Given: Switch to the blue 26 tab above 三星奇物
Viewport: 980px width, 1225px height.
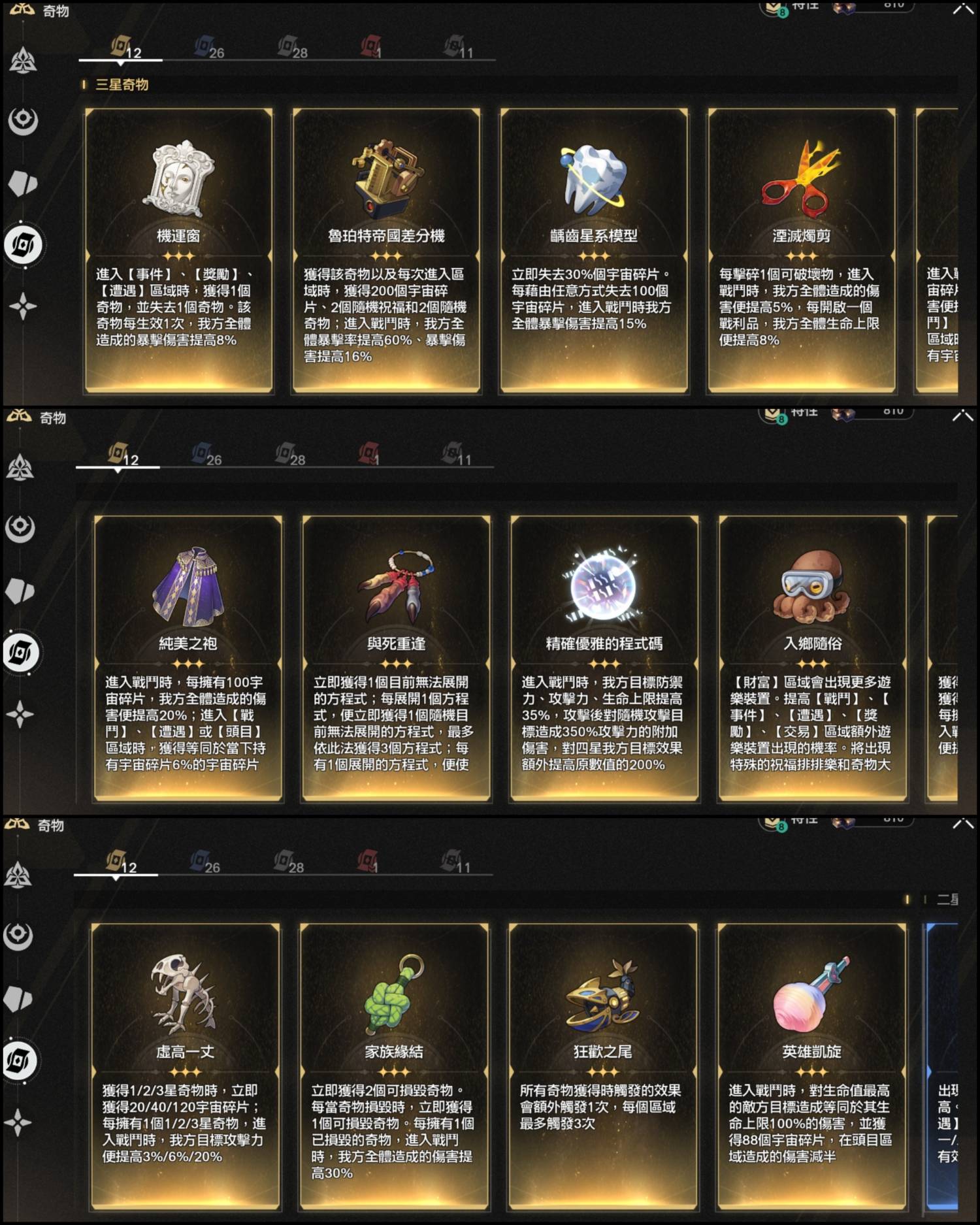Looking at the screenshot, I should [209, 48].
